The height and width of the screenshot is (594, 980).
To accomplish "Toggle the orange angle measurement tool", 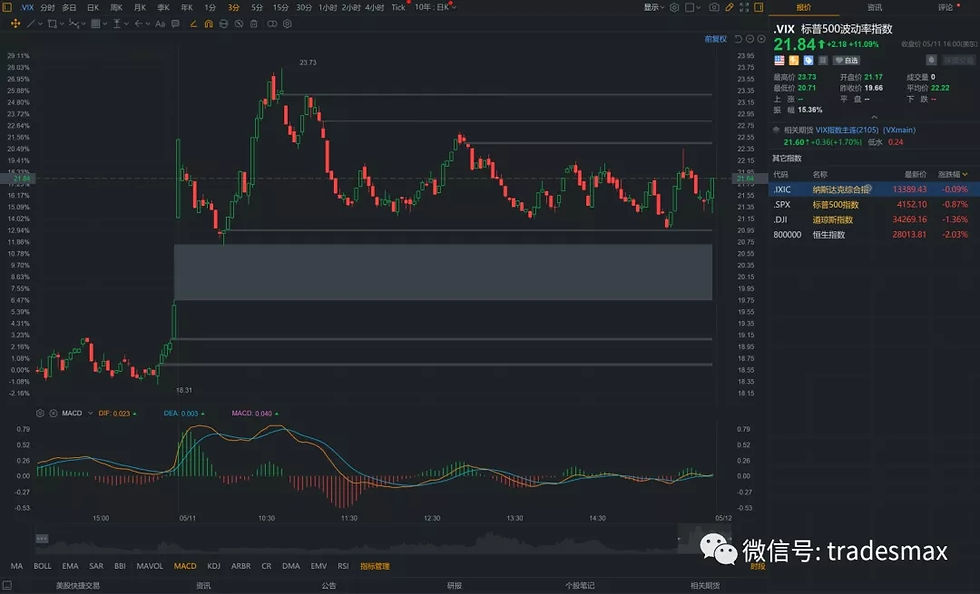I will [x=193, y=24].
